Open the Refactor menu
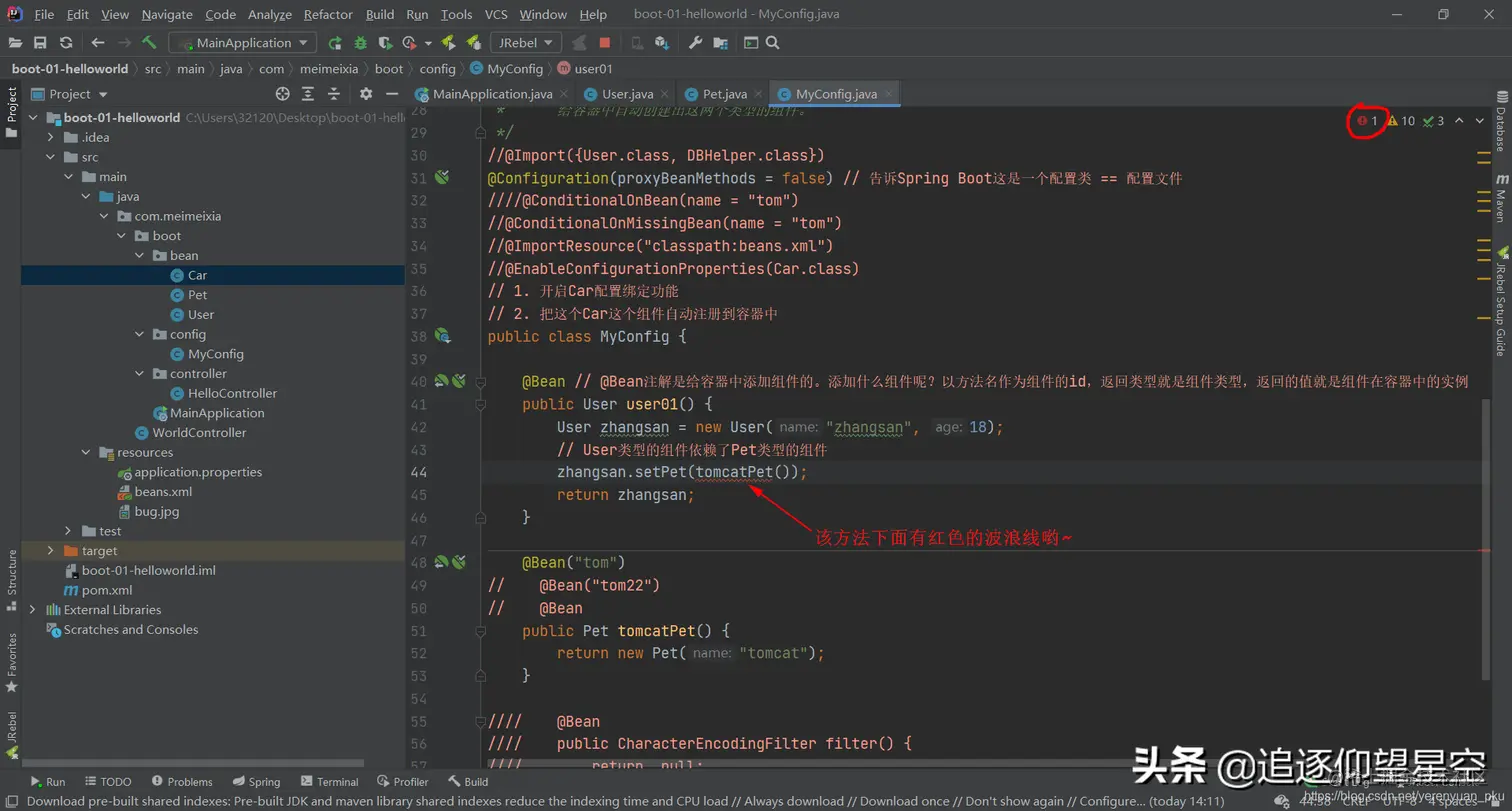This screenshot has width=1512, height=811. (x=328, y=15)
